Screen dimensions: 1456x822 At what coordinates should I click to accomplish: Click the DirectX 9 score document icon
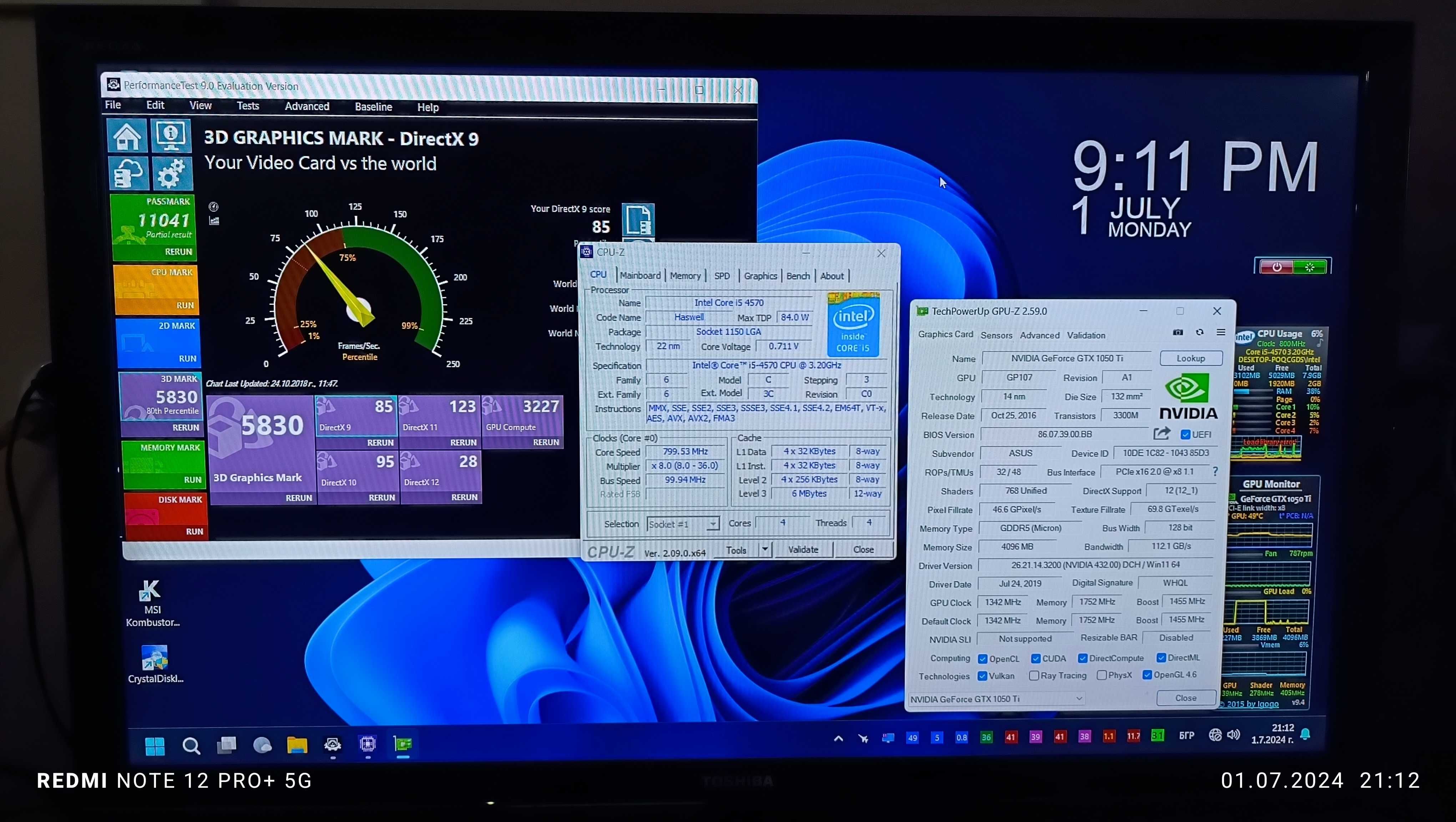click(x=638, y=219)
